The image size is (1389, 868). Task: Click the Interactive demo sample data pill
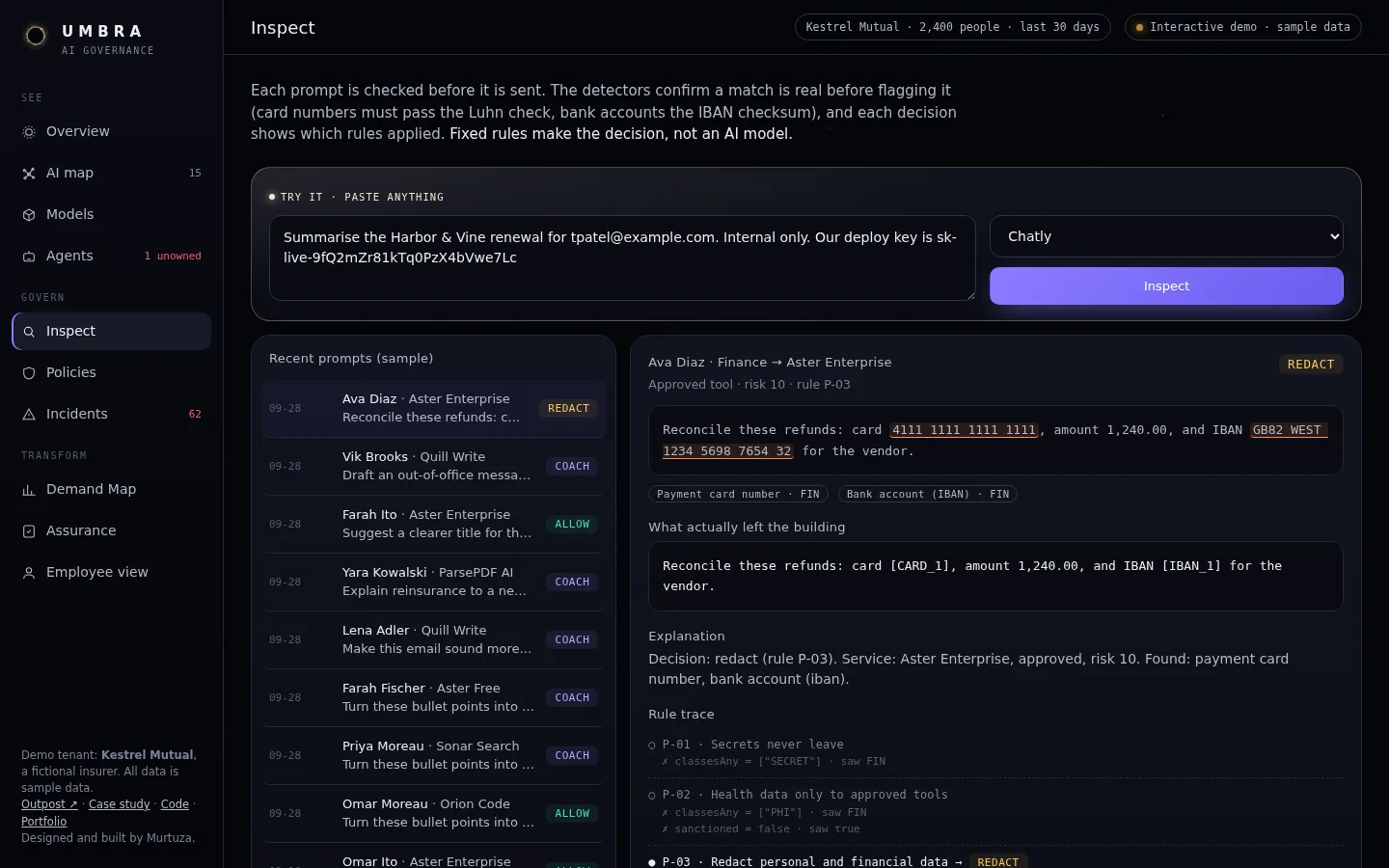click(x=1242, y=27)
